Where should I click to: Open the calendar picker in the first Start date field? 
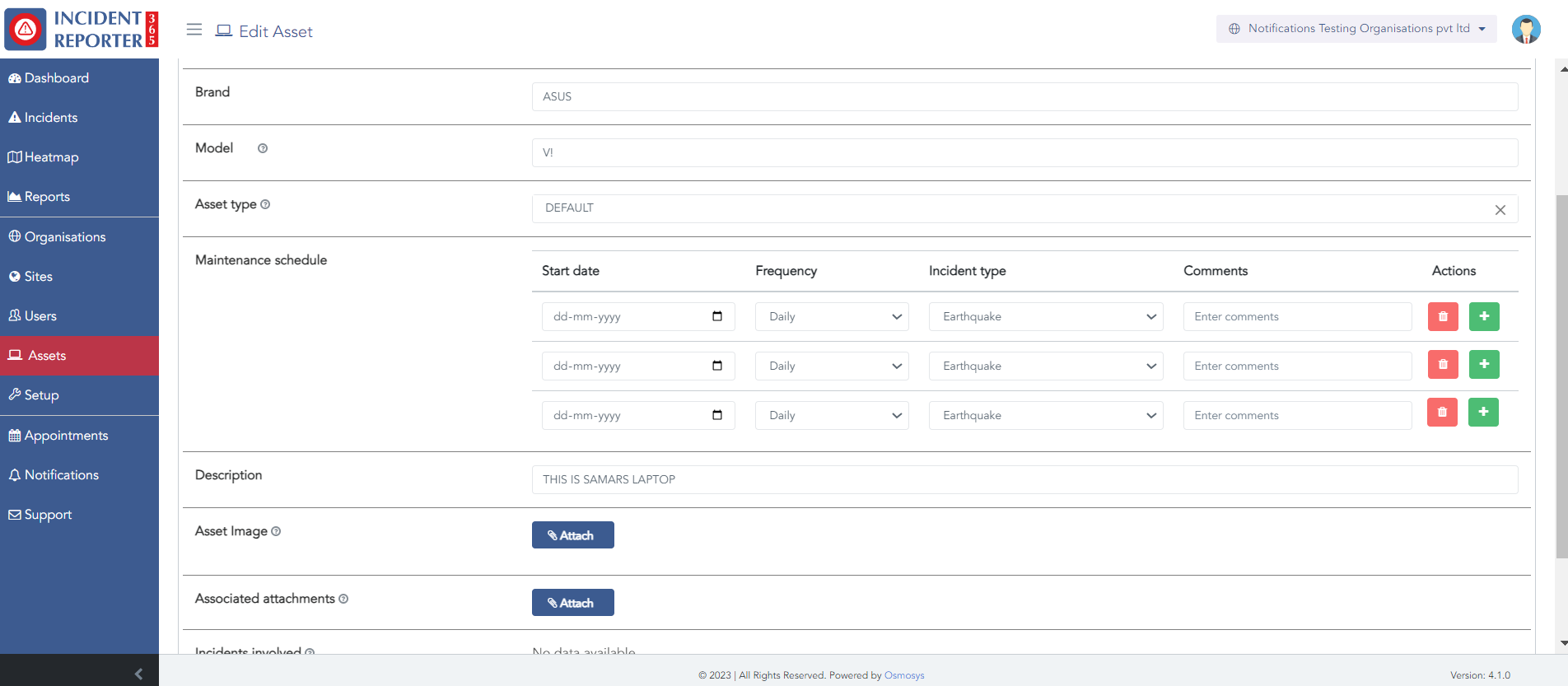tap(716, 316)
